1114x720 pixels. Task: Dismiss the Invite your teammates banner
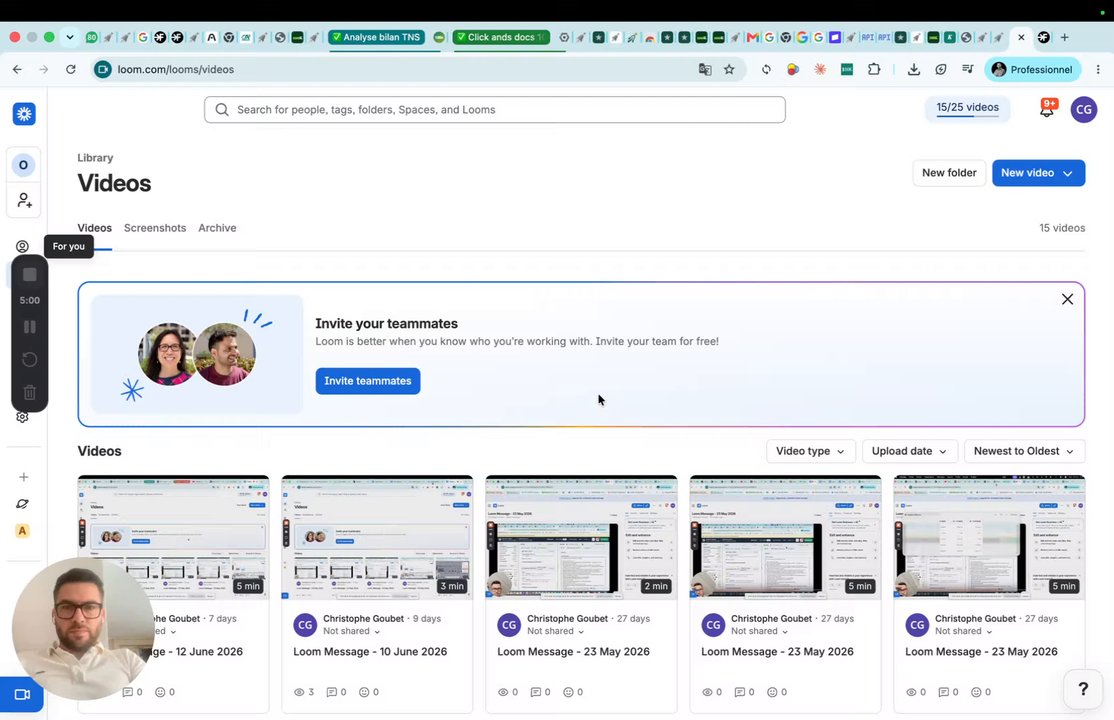[1067, 299]
